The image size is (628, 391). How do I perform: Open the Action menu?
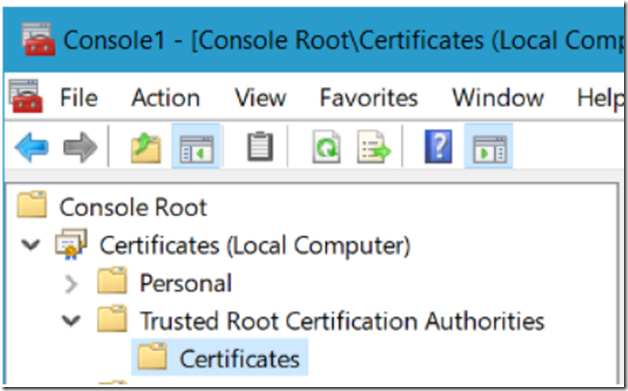pyautogui.click(x=166, y=98)
